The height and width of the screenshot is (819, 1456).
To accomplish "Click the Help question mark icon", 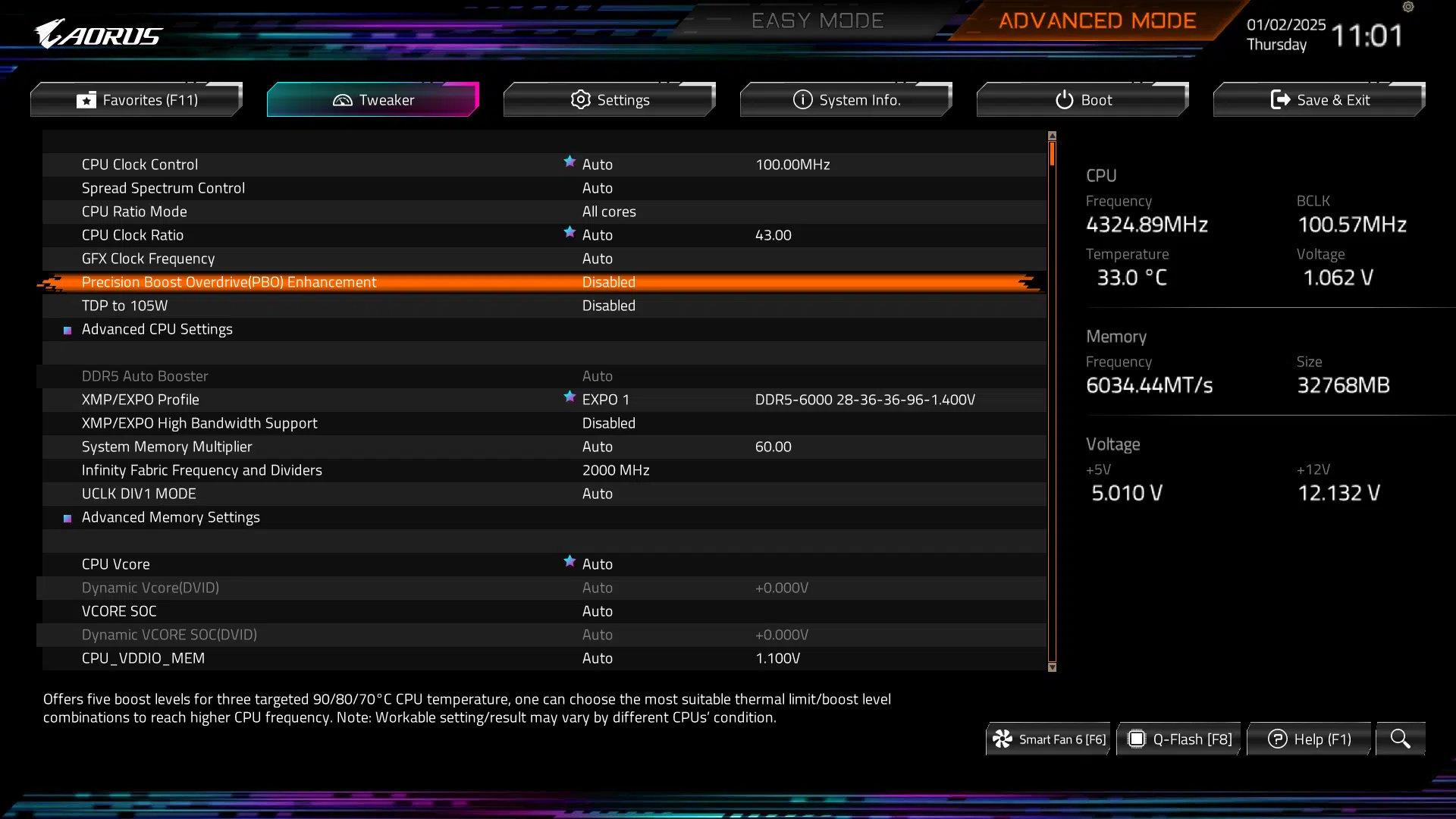I will (1277, 739).
